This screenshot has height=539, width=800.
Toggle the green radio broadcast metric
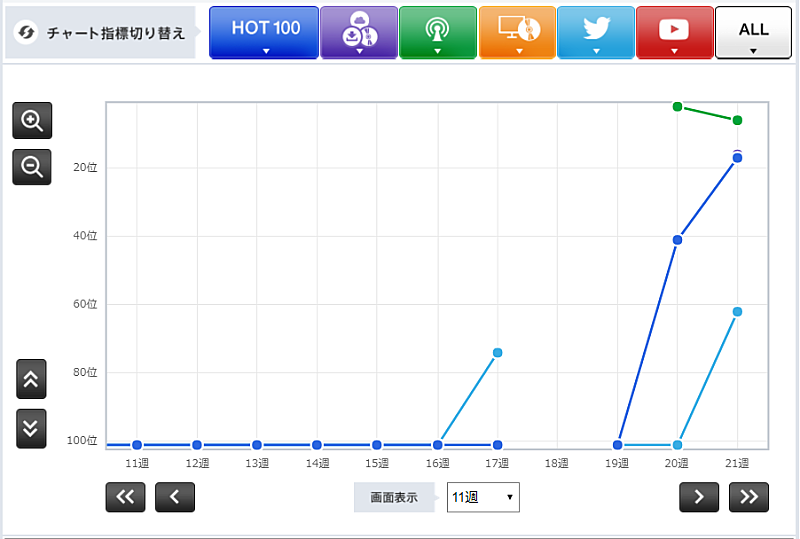click(x=437, y=32)
